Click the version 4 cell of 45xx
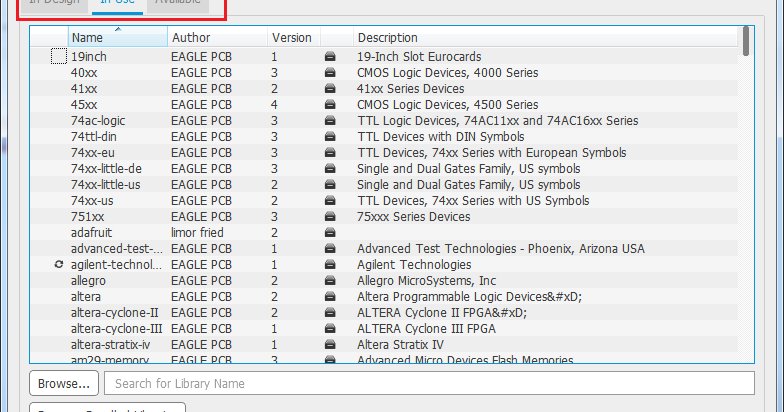This screenshot has height=412, width=784. [274, 104]
